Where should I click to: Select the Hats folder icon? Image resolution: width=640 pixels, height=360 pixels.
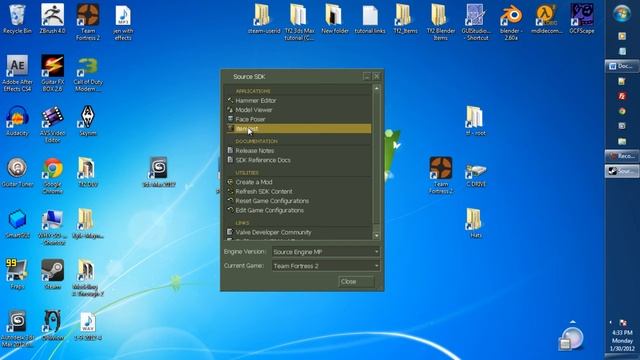pos(476,223)
